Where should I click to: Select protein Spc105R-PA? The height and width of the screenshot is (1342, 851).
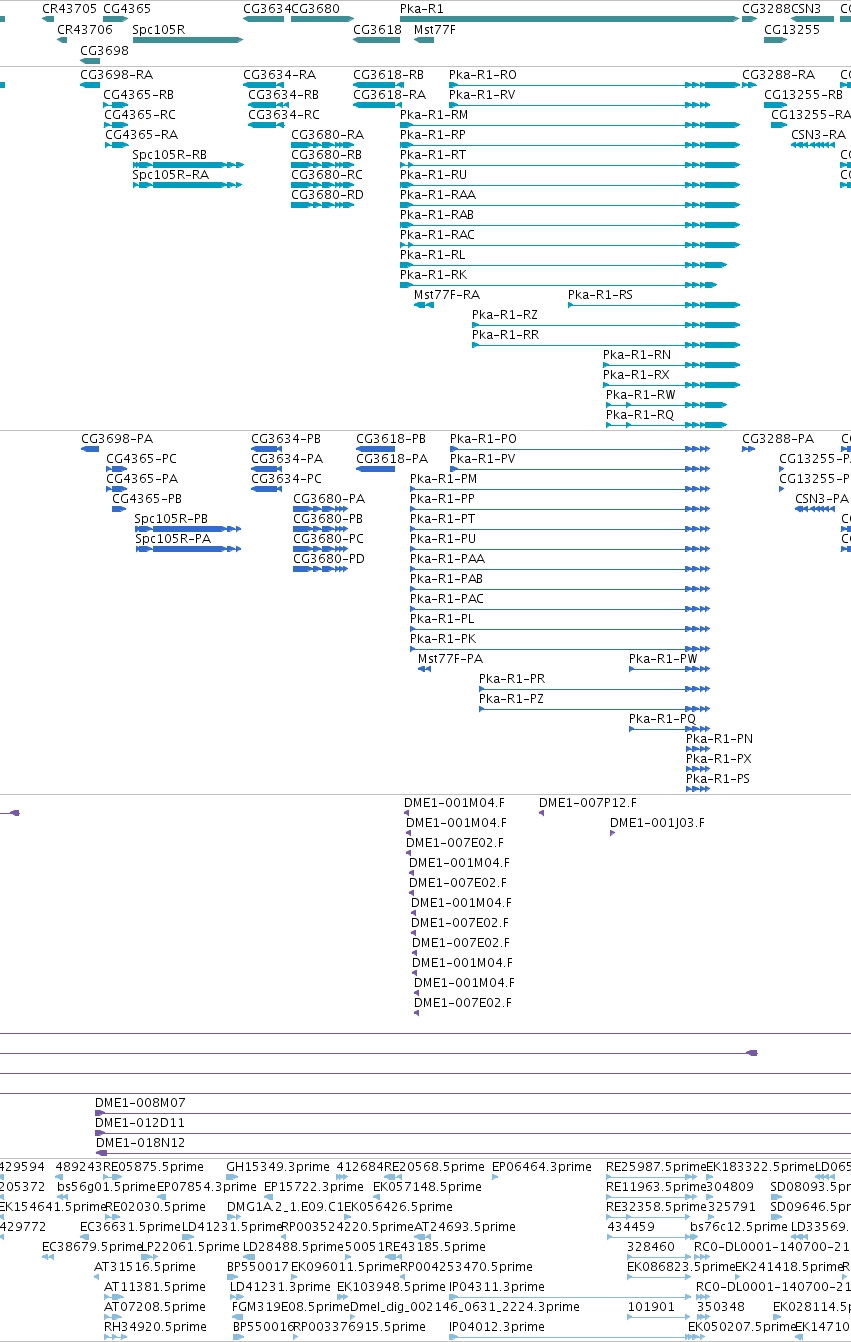pos(173,539)
